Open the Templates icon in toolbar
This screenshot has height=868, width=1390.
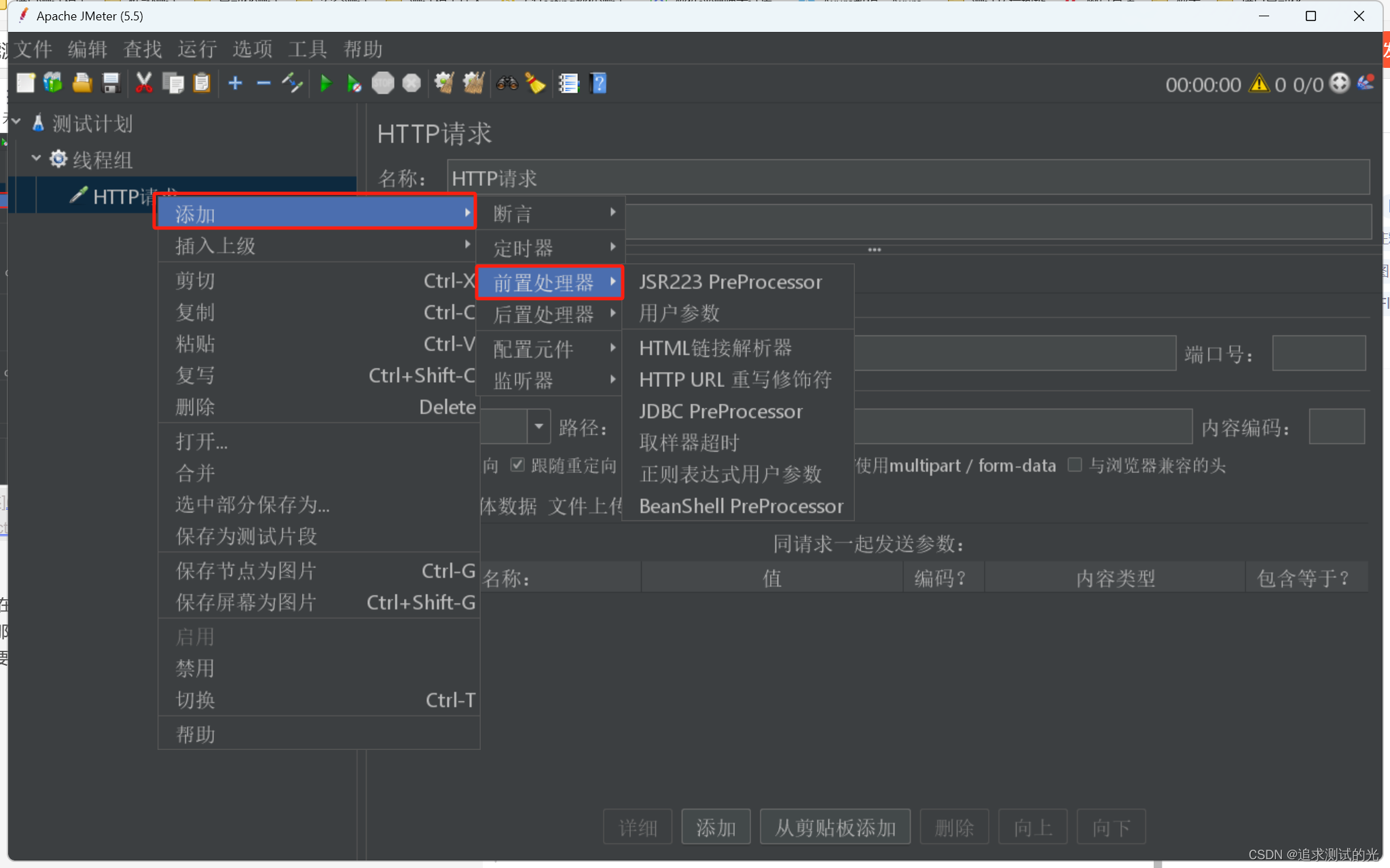click(x=53, y=83)
